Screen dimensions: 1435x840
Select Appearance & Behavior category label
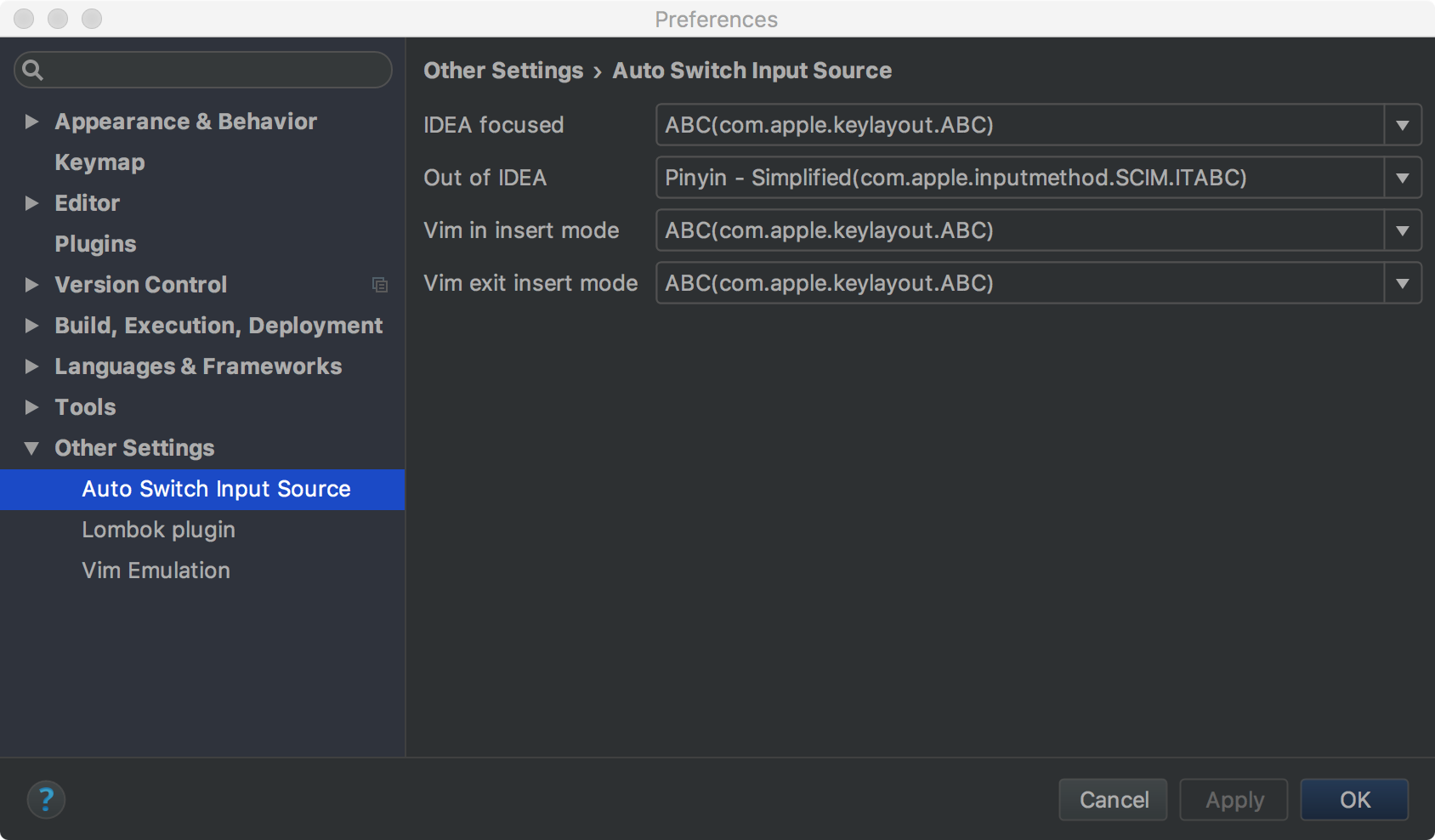(185, 122)
